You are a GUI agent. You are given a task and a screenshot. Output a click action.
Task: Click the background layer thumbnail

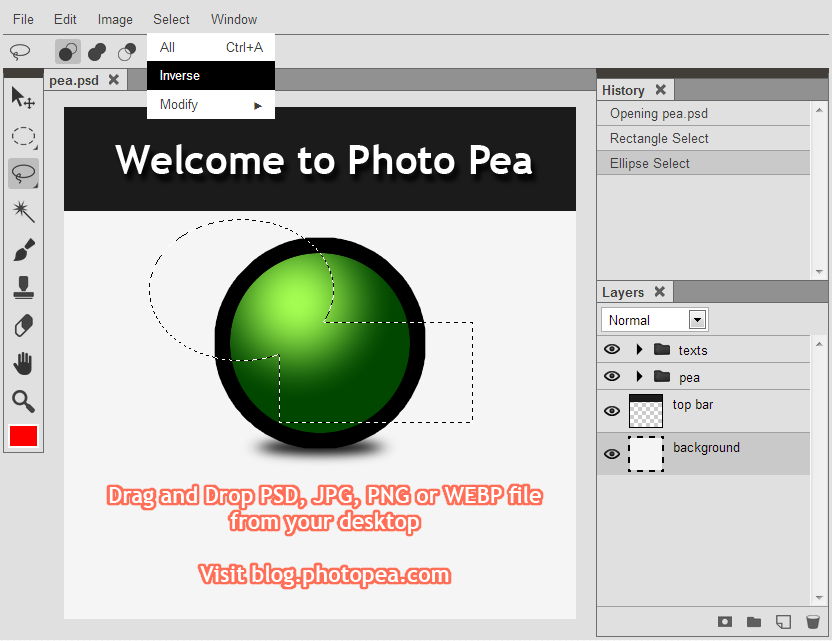click(x=646, y=454)
